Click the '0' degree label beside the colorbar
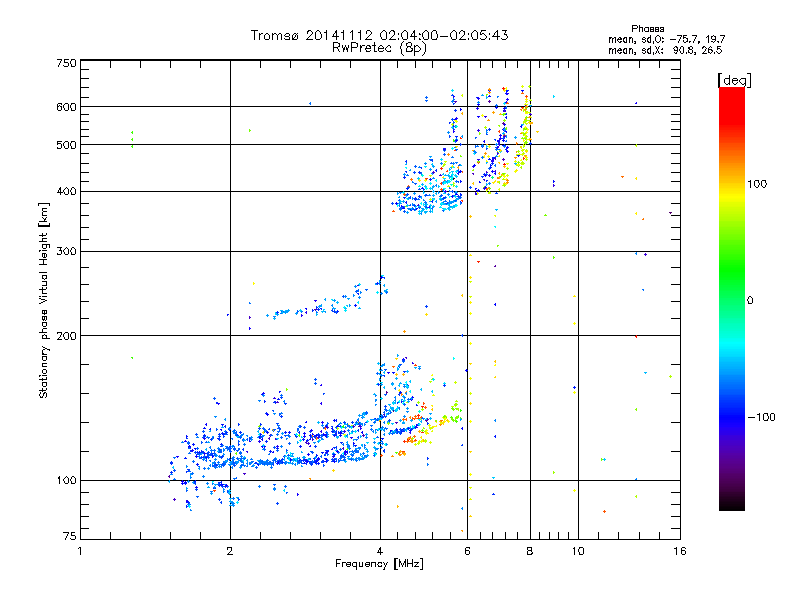The width and height of the screenshot is (800, 600). (x=750, y=301)
